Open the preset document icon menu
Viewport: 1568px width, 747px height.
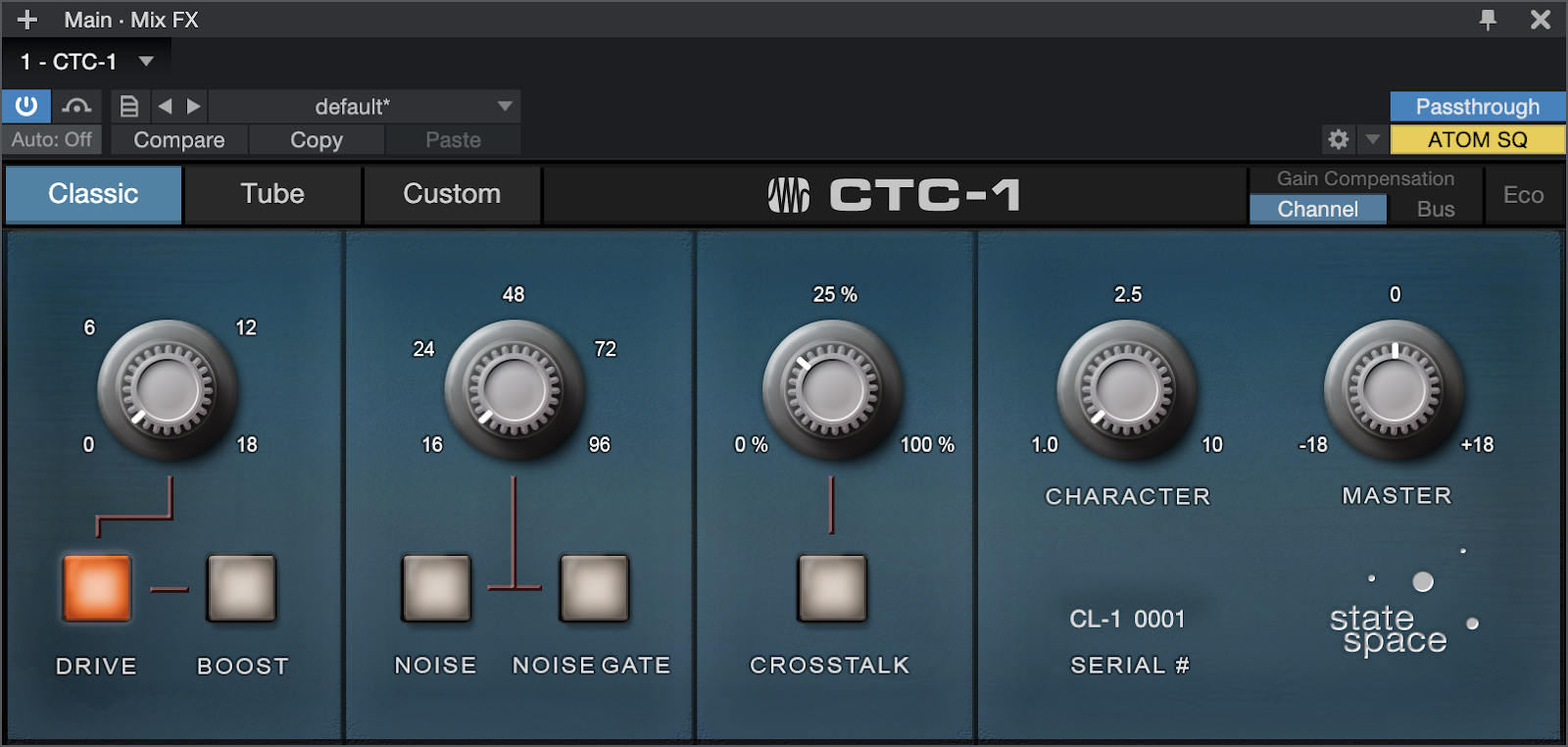(x=129, y=106)
